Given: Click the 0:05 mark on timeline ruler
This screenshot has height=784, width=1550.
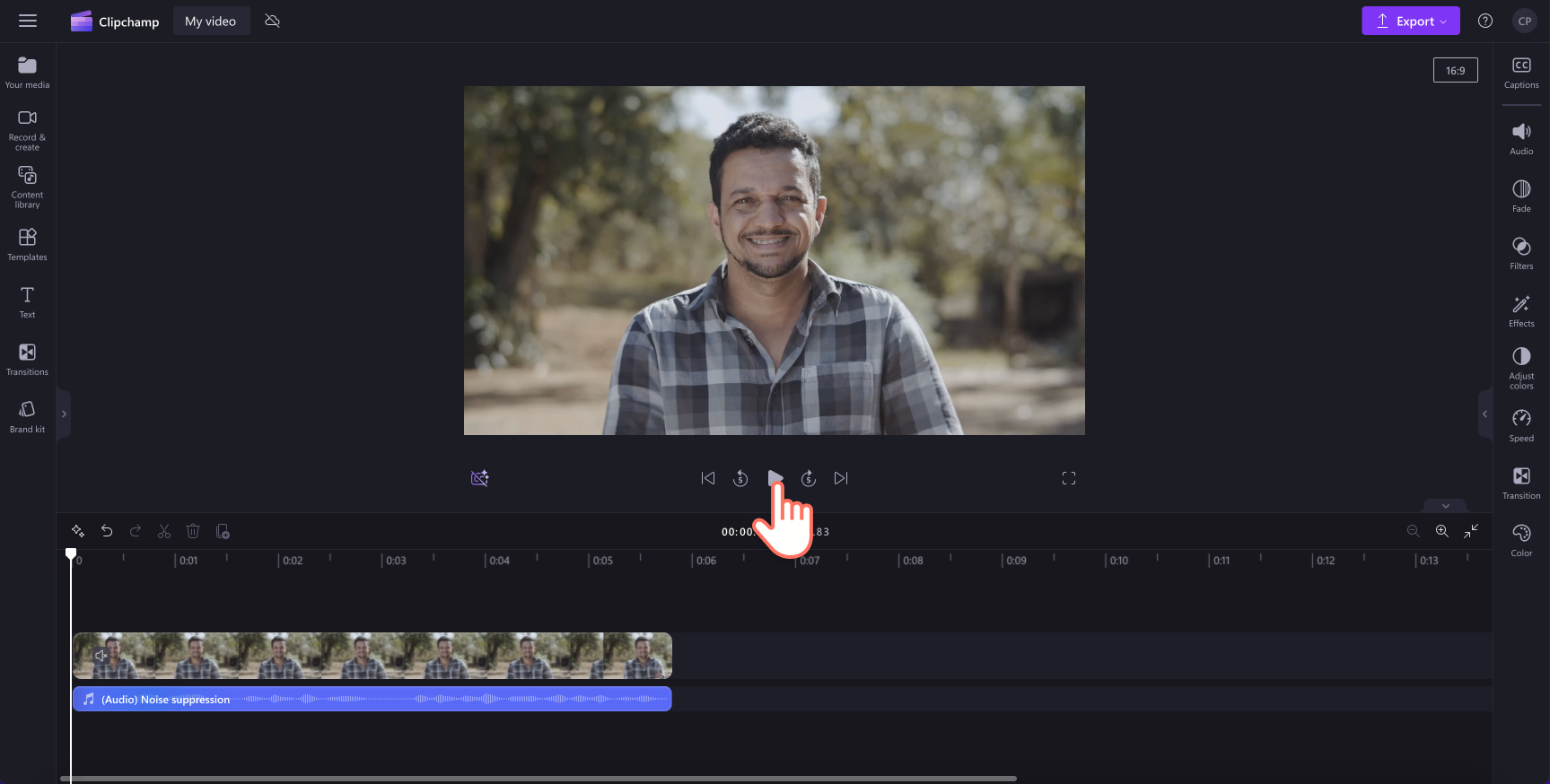Looking at the screenshot, I should pyautogui.click(x=602, y=561).
